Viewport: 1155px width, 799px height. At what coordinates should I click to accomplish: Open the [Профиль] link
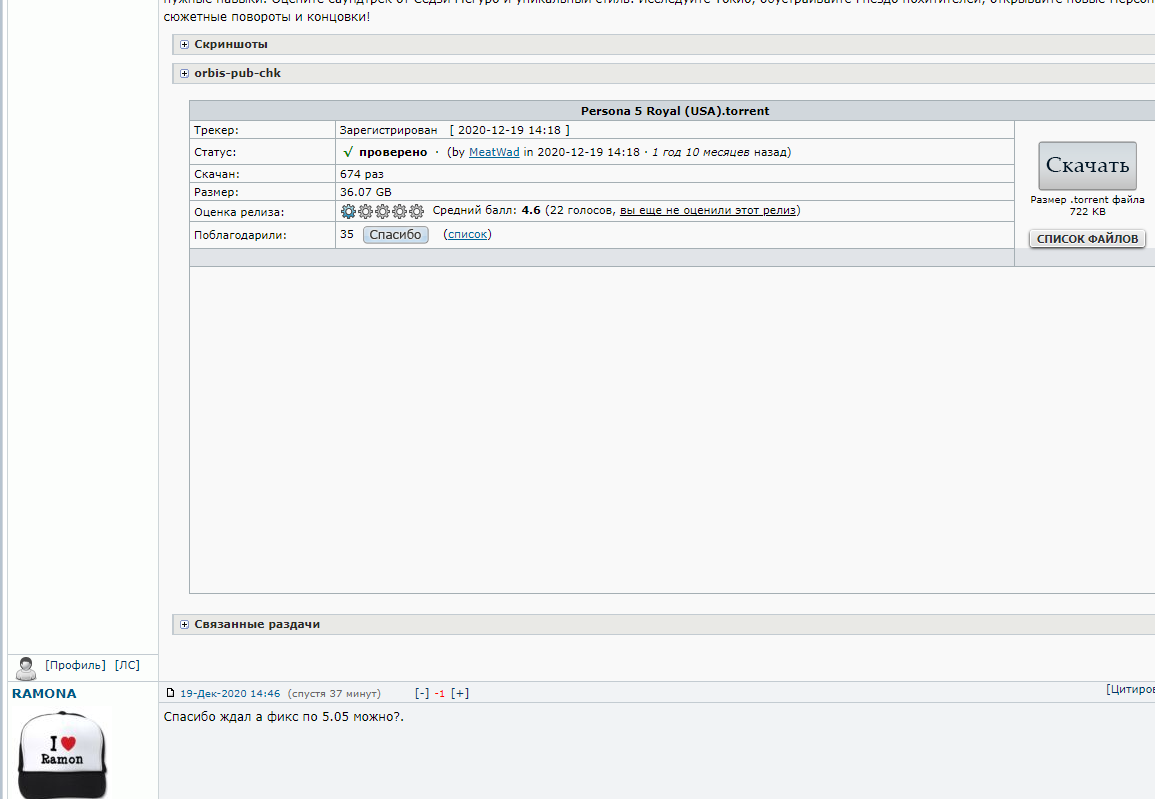pyautogui.click(x=75, y=665)
